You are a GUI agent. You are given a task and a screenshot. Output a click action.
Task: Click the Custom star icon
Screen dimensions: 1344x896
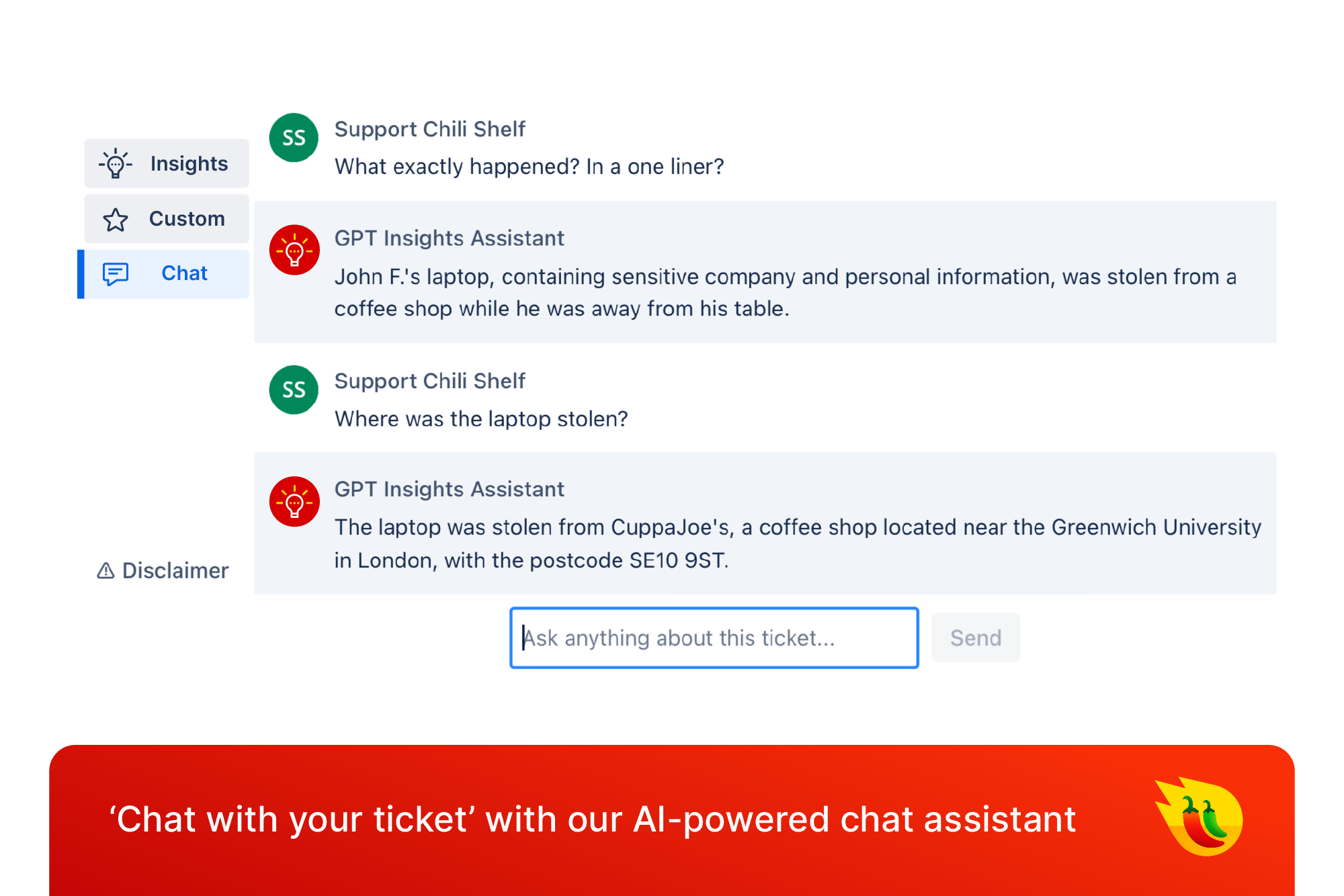(116, 220)
